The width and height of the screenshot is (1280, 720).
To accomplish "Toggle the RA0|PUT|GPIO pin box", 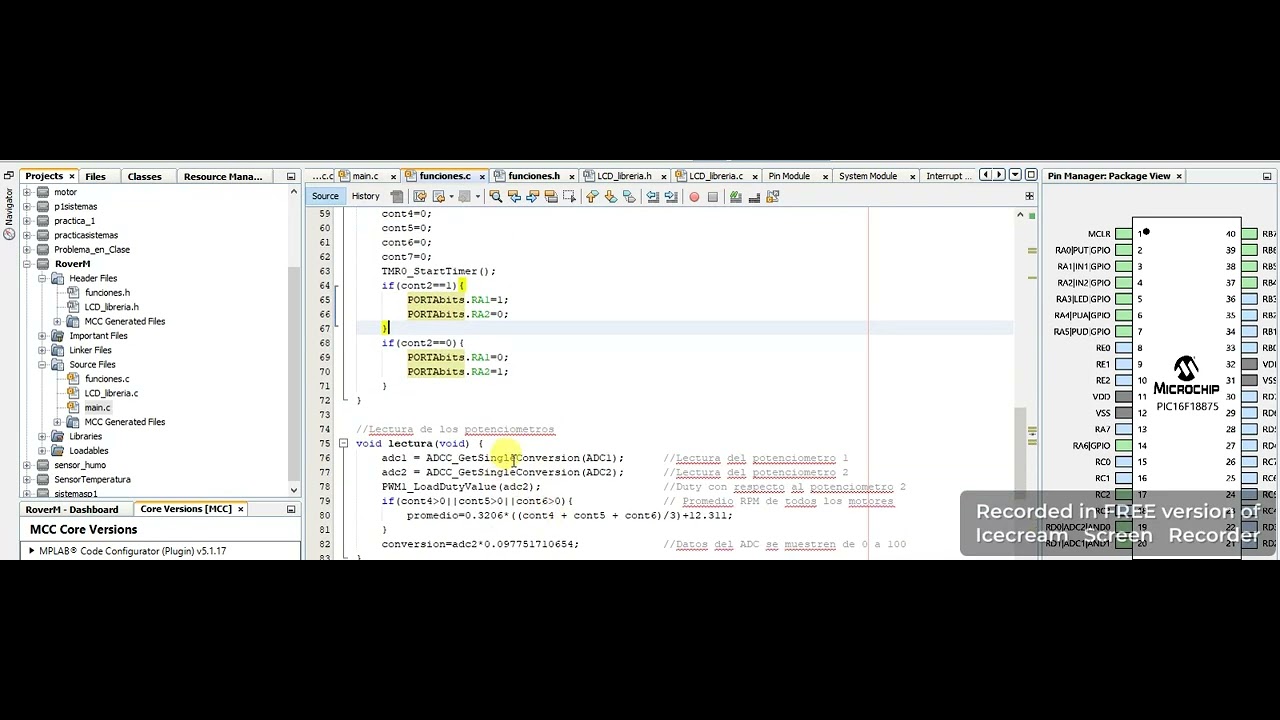I will click(x=1123, y=250).
